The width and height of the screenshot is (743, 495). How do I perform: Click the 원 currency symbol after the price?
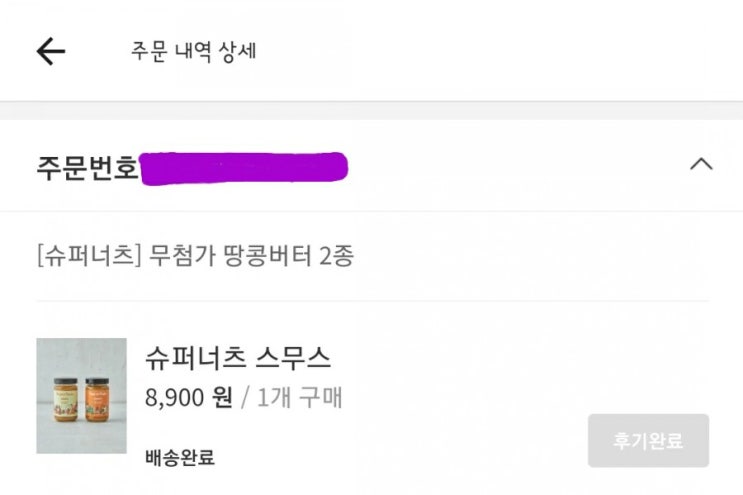[x=222, y=397]
